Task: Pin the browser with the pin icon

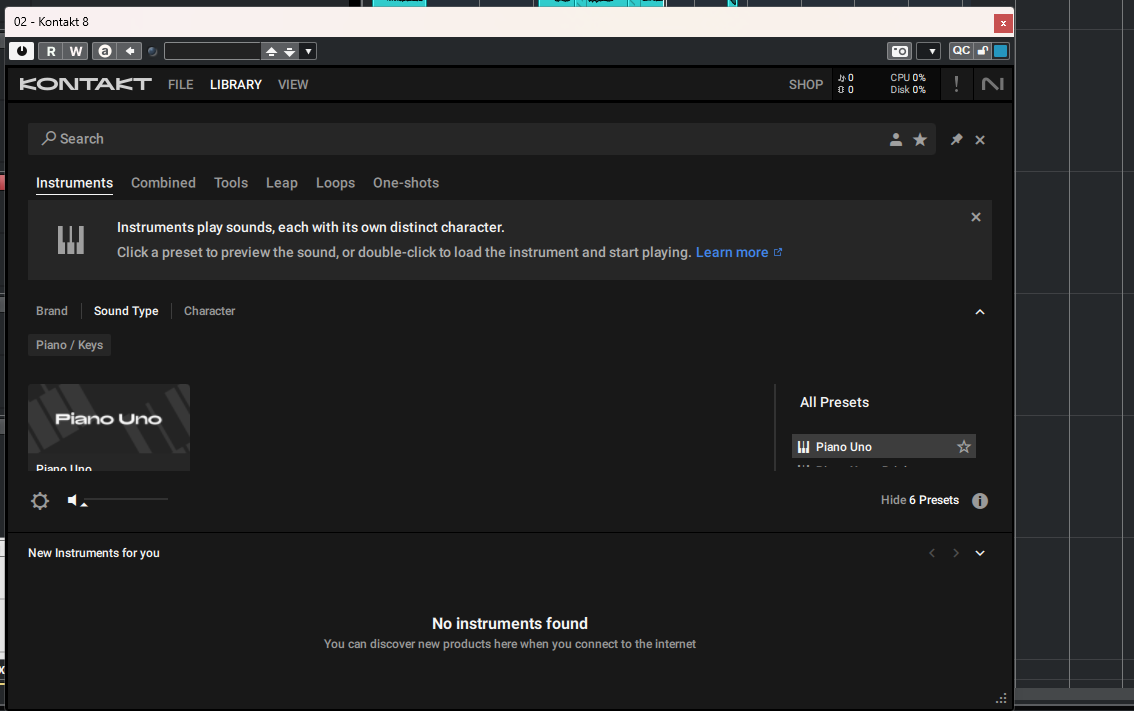Action: (956, 140)
